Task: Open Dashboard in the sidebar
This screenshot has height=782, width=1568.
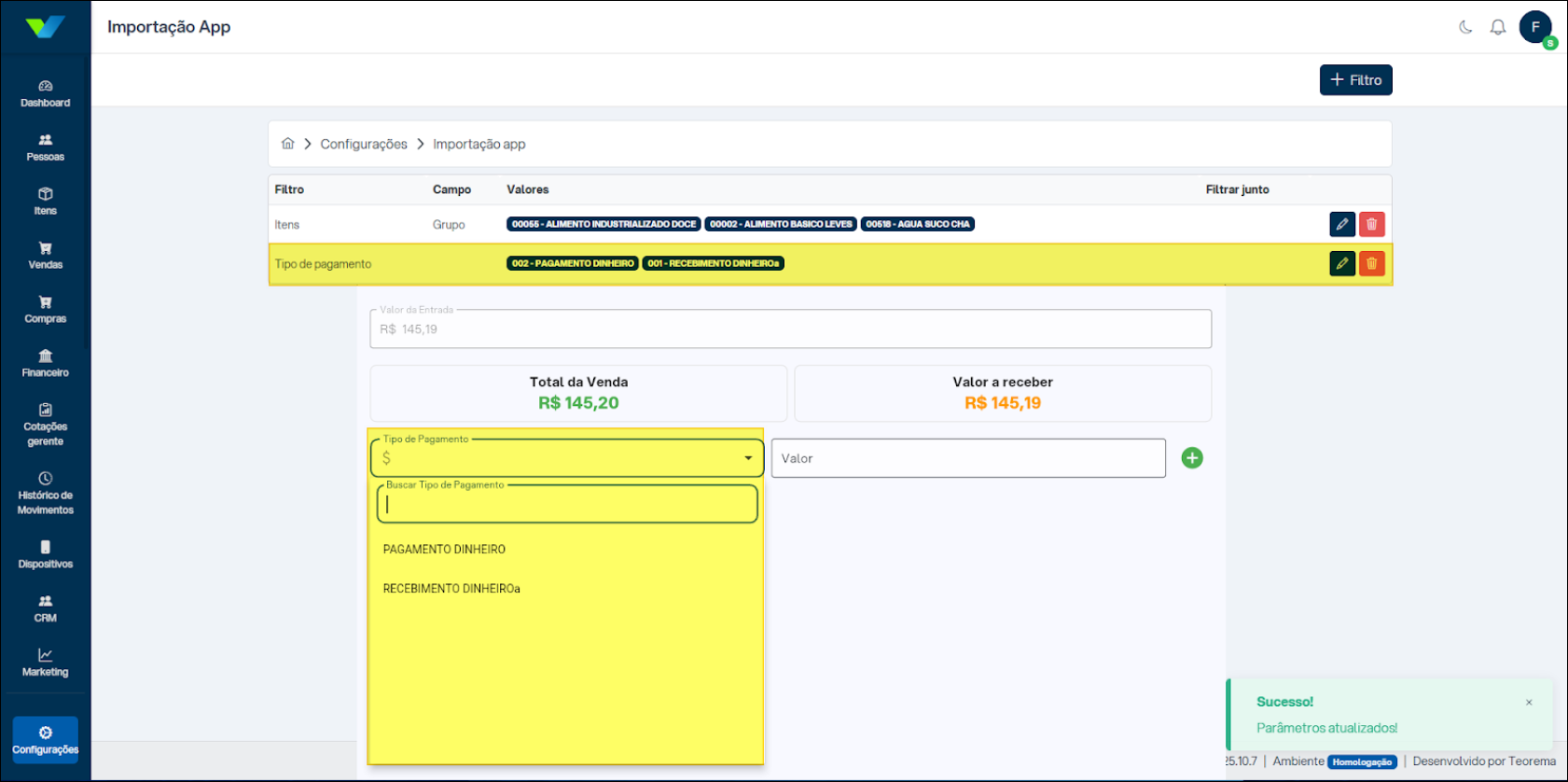Action: 45,93
